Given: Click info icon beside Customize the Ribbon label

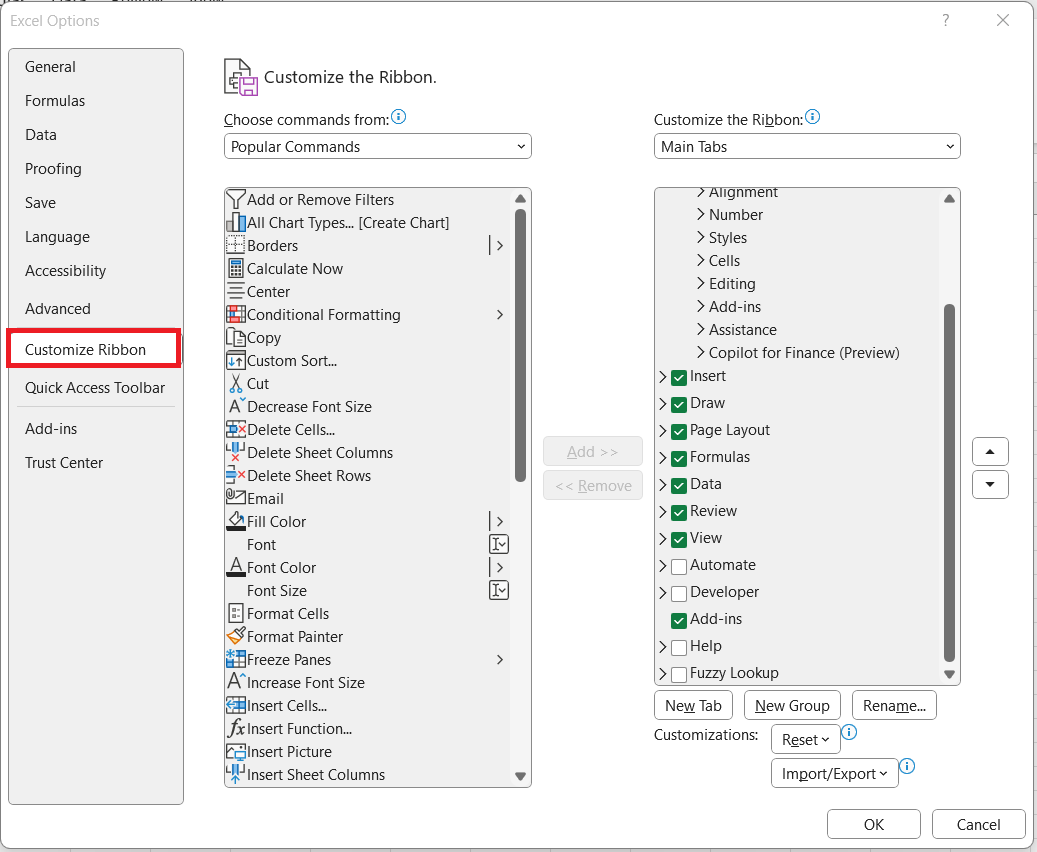Looking at the screenshot, I should coord(813,117).
